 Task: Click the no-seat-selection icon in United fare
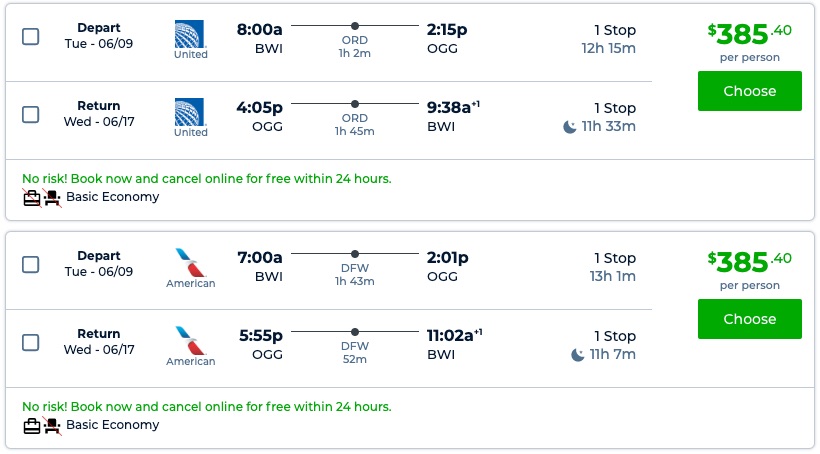[52, 198]
